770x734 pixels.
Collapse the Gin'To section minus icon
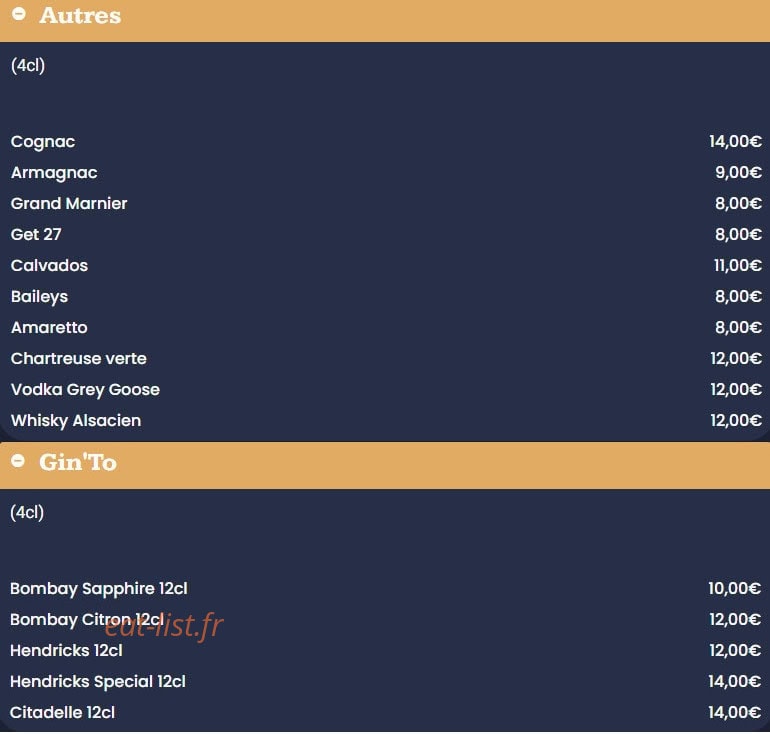18,461
